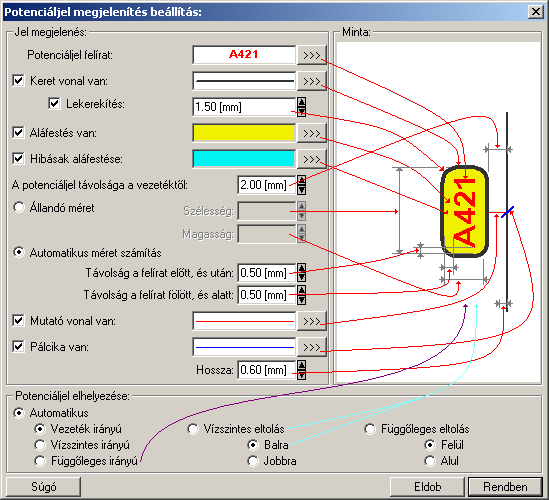Open >>> button for Mutató vonal
Screen dimensions: 549x500
point(312,321)
